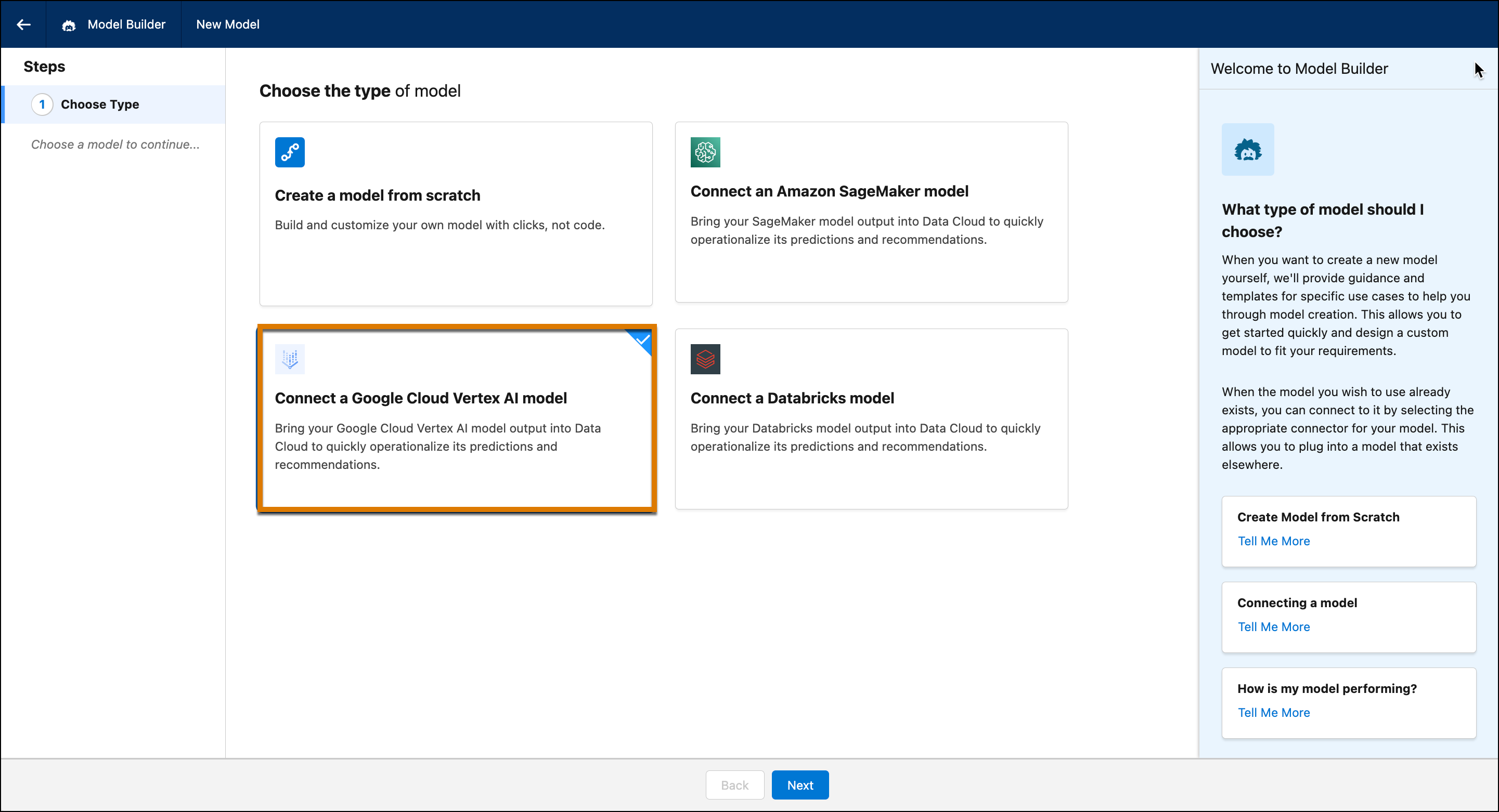Image resolution: width=1499 pixels, height=812 pixels.
Task: Click the step 1 number badge
Action: (42, 104)
